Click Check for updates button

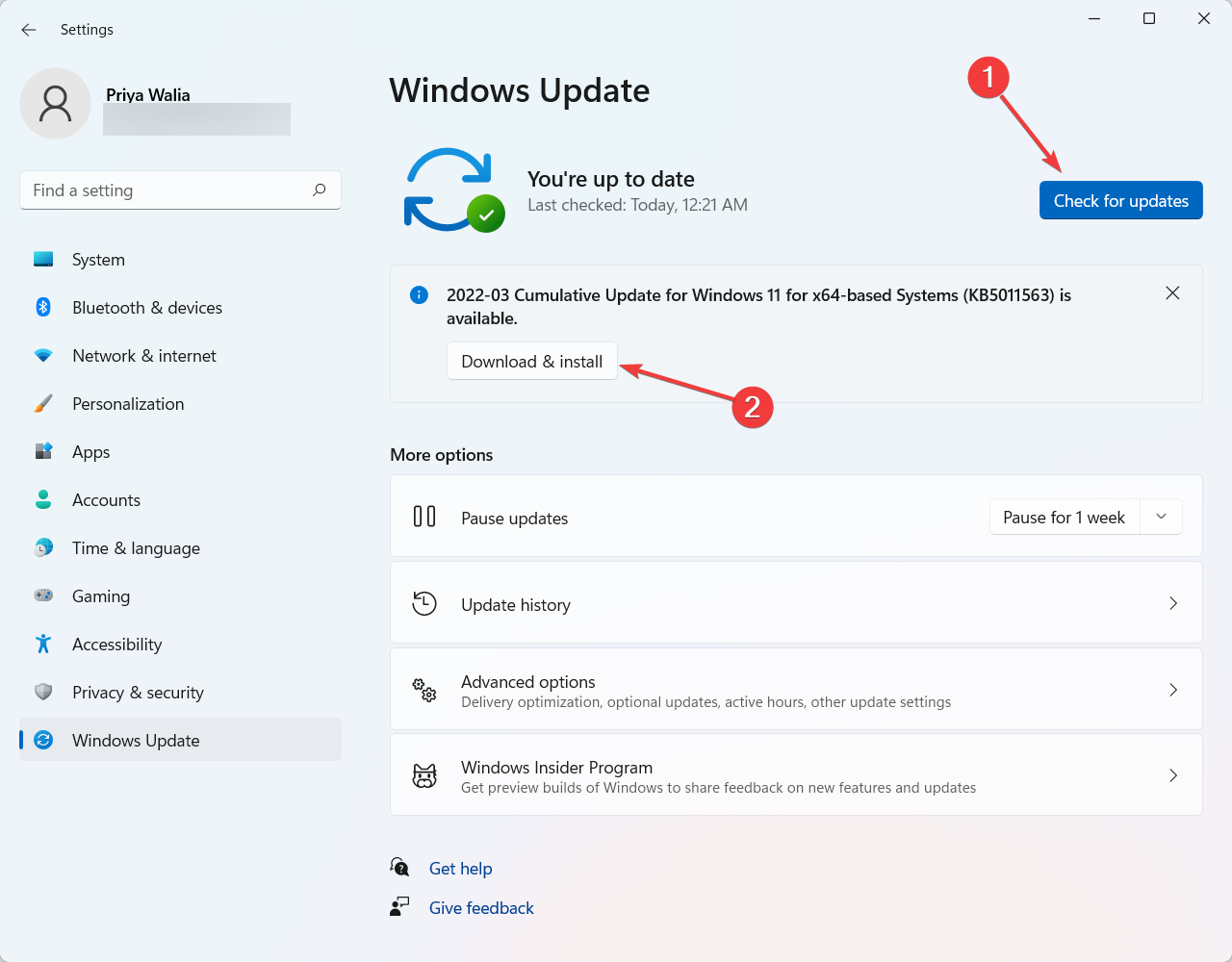[1120, 200]
